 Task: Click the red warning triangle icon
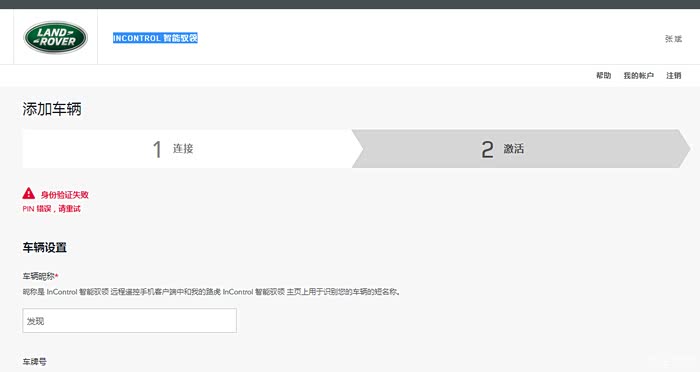[29, 193]
